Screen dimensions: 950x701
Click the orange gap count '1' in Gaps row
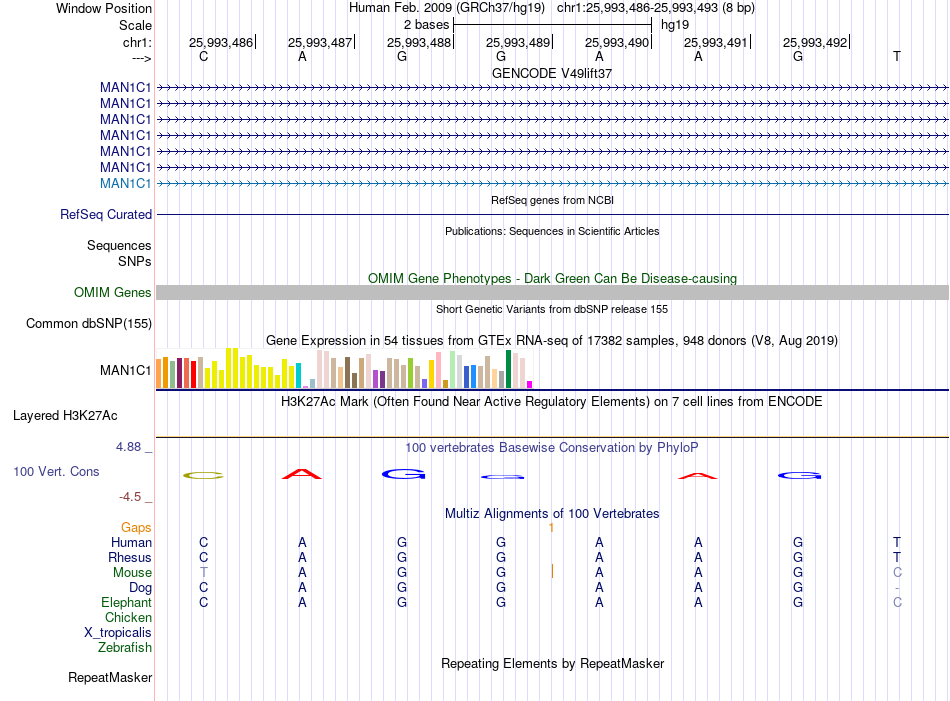(x=551, y=528)
